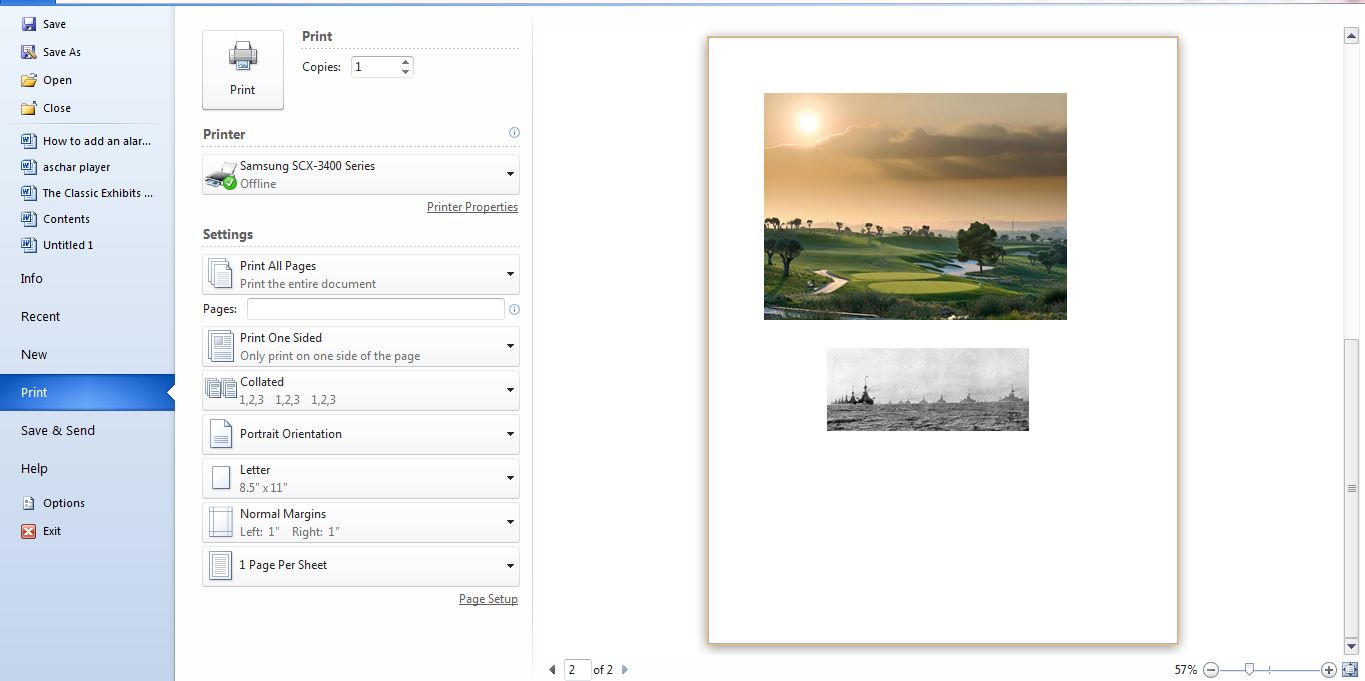Click the current page number box
1365x681 pixels.
pos(578,670)
